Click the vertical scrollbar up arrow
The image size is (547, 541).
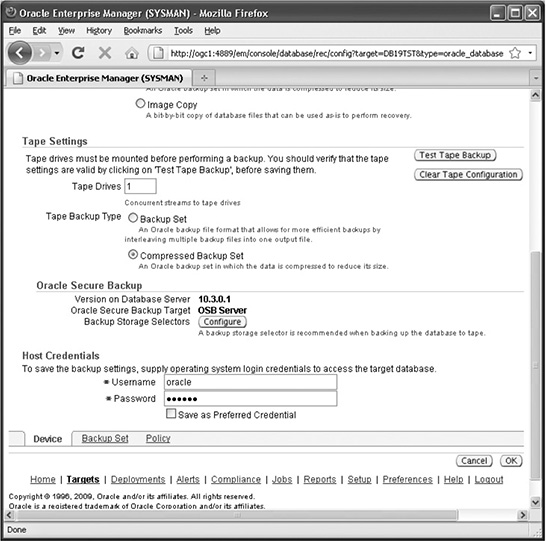(535, 95)
